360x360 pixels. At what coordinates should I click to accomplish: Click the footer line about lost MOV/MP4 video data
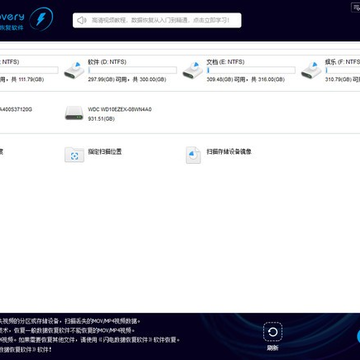(70, 322)
